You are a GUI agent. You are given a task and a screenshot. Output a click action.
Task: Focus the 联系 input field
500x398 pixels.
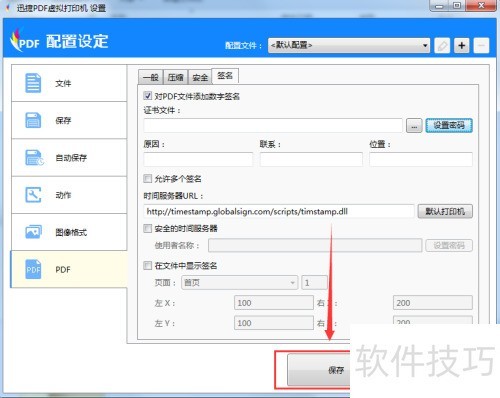click(311, 159)
